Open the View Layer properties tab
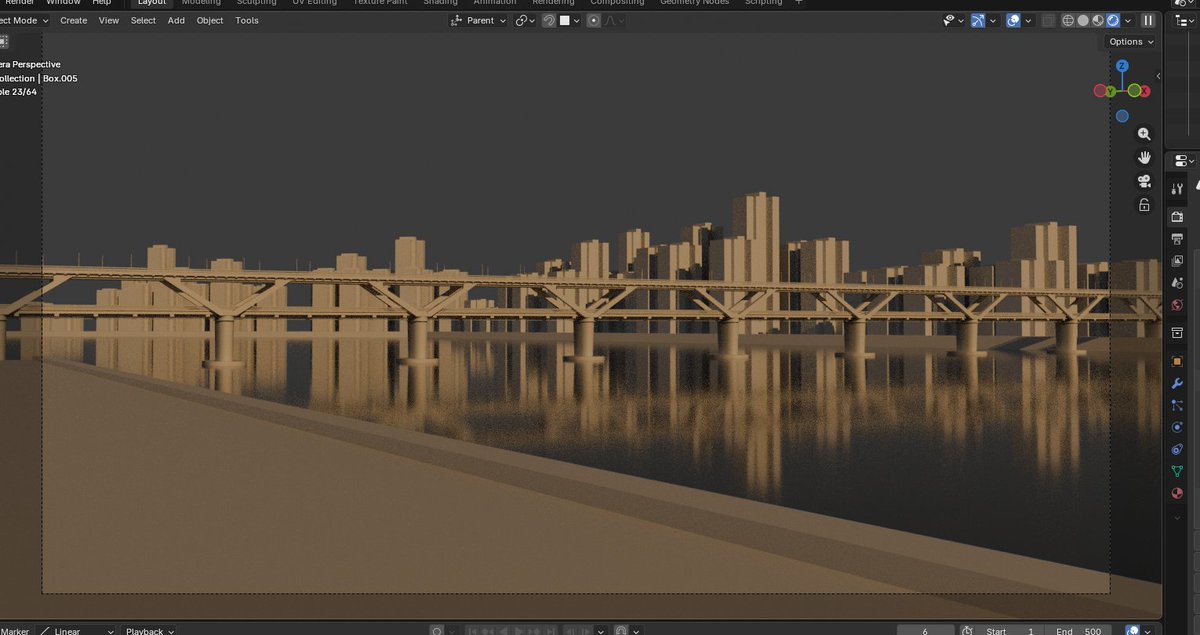Screen dimensions: 1200x635 click(1177, 261)
